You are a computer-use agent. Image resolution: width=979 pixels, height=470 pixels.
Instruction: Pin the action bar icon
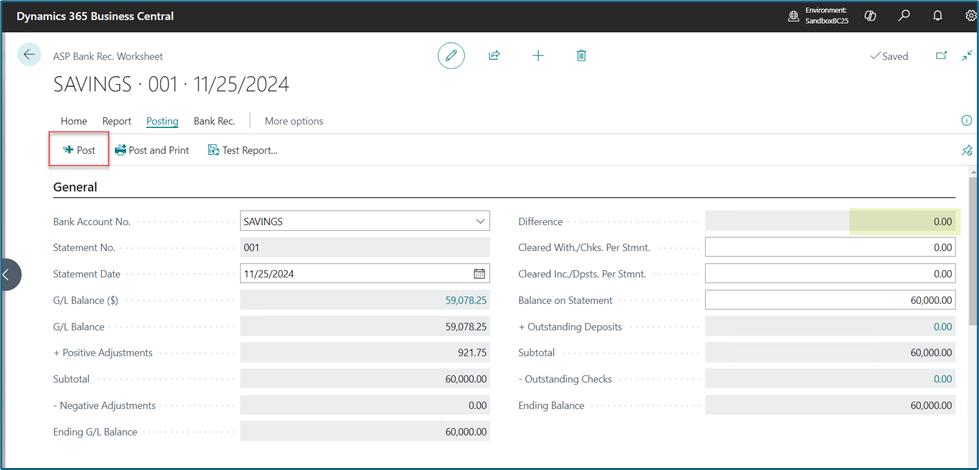966,150
